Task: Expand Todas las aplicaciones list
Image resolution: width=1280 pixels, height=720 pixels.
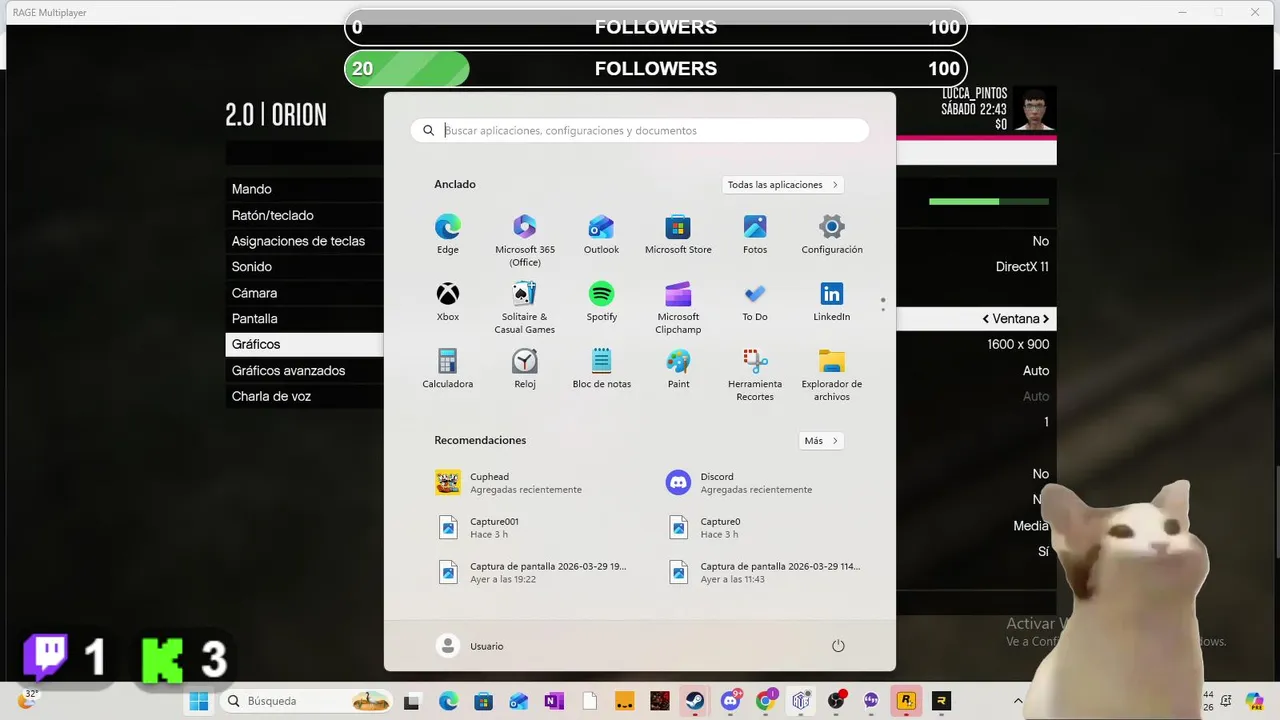Action: pos(782,185)
